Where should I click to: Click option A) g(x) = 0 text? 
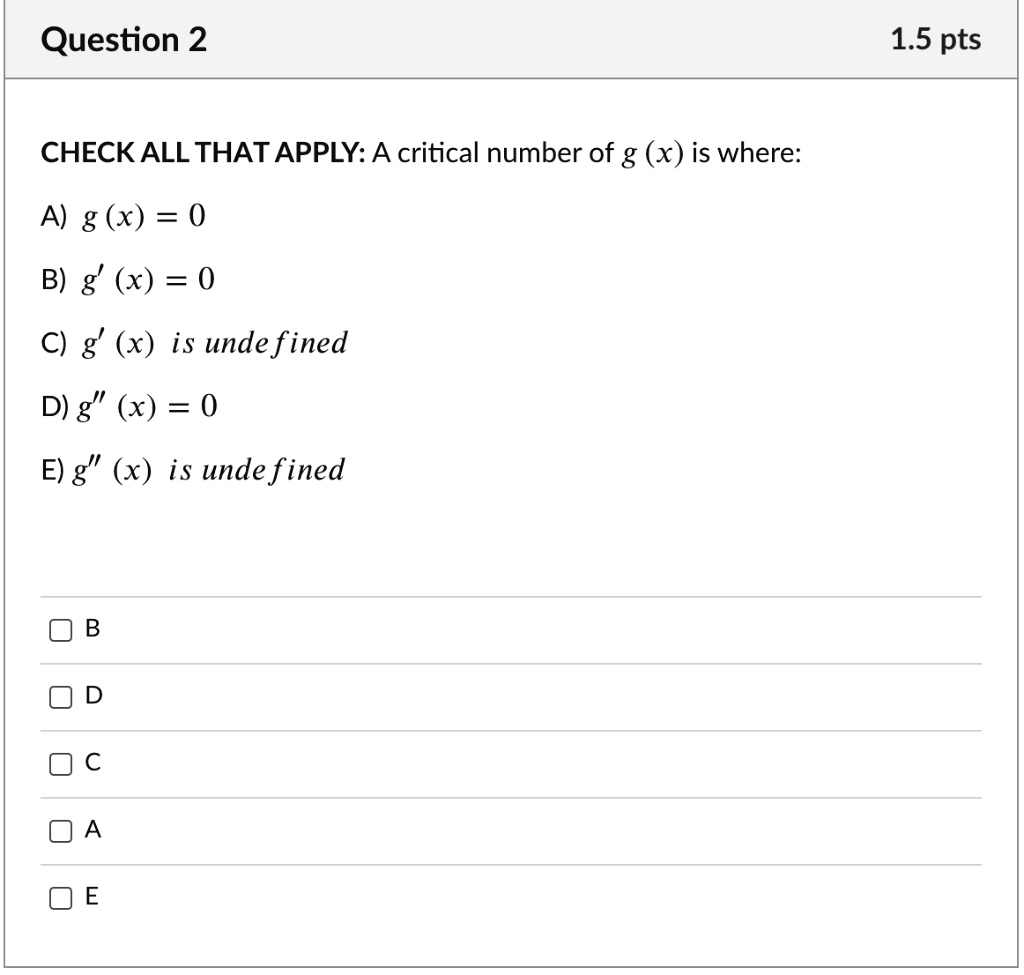coord(120,215)
